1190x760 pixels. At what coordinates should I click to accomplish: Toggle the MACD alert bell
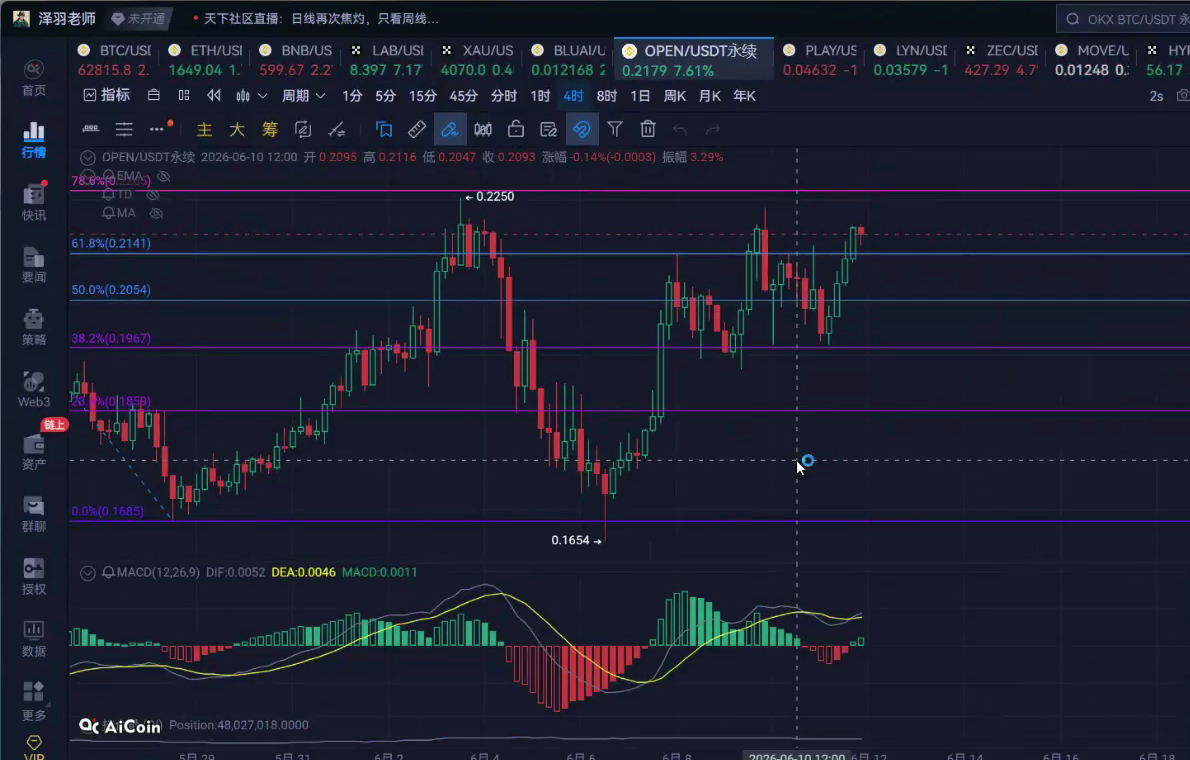(x=109, y=572)
